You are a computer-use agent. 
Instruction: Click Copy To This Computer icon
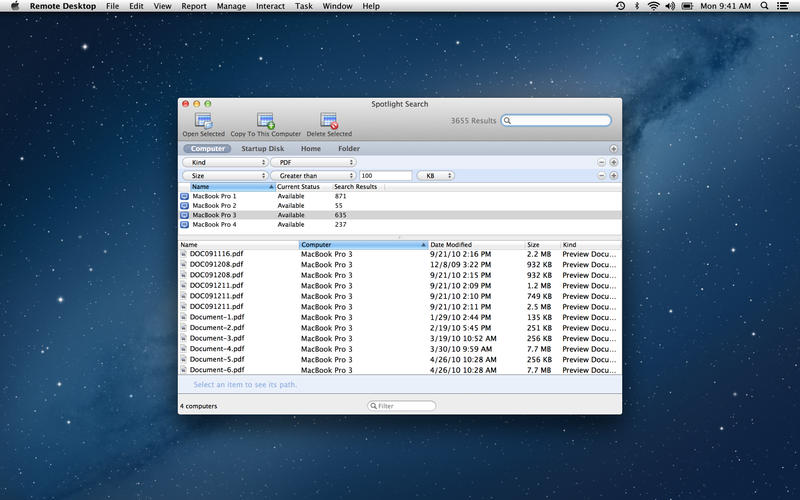(x=265, y=121)
